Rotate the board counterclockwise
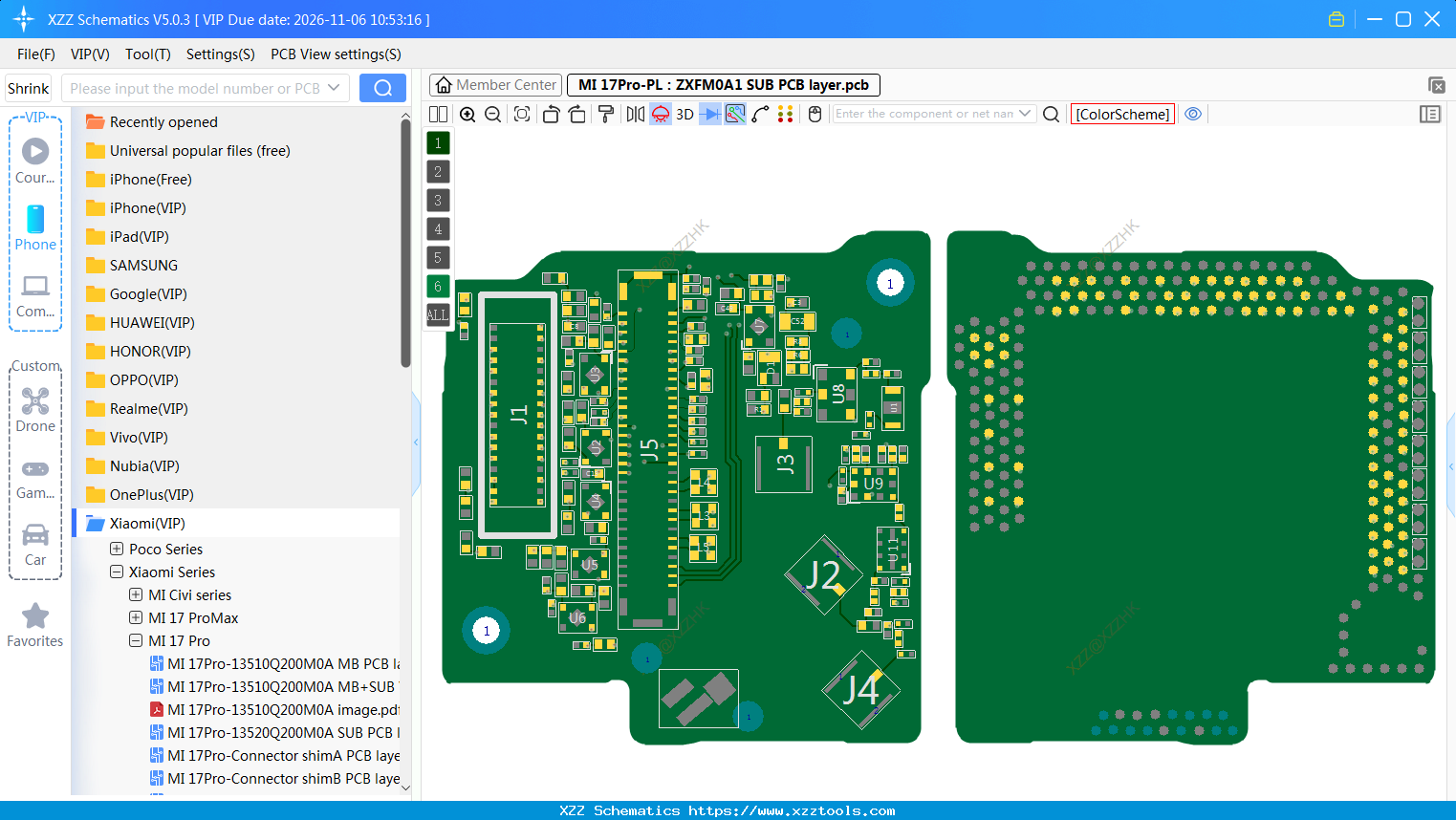This screenshot has width=1456, height=820. (551, 114)
